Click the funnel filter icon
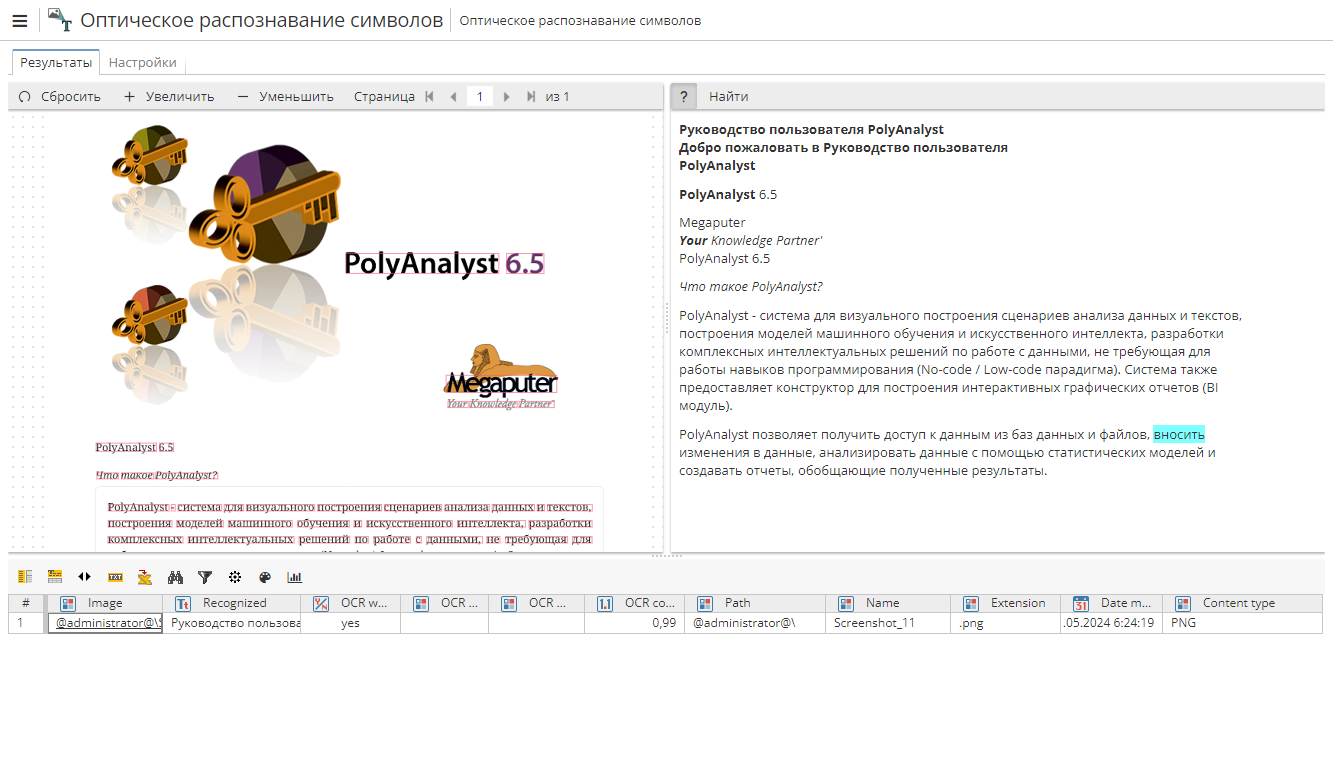Screen dimensions: 1333x761 click(205, 577)
